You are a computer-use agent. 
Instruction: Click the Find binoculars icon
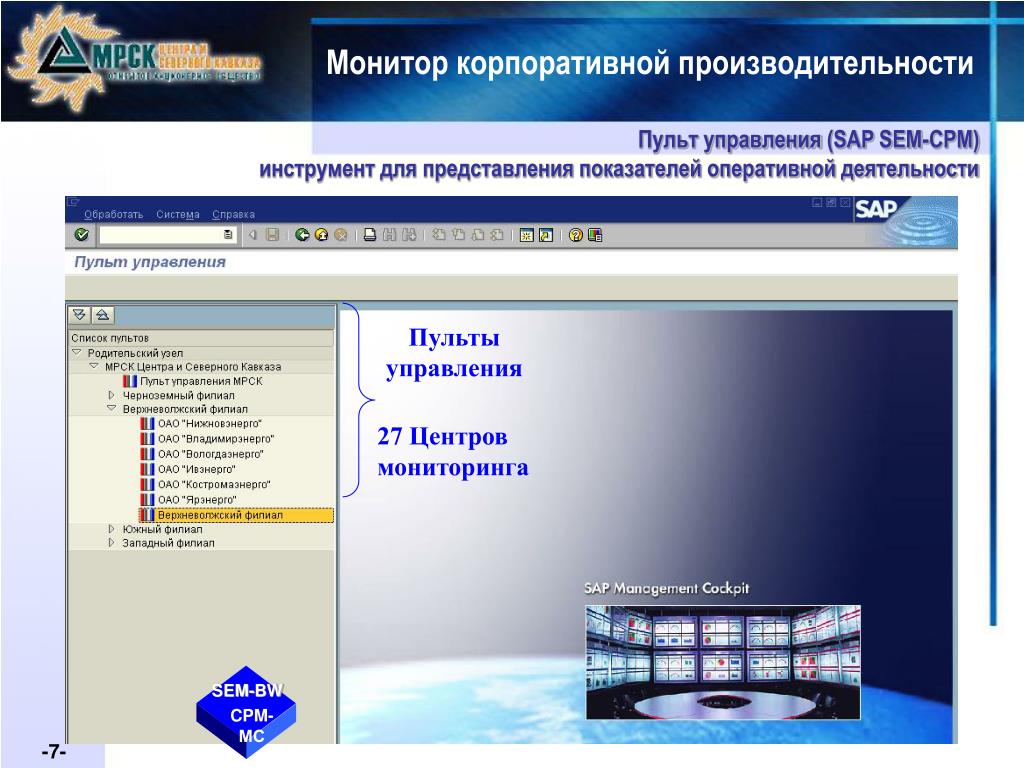(x=389, y=234)
